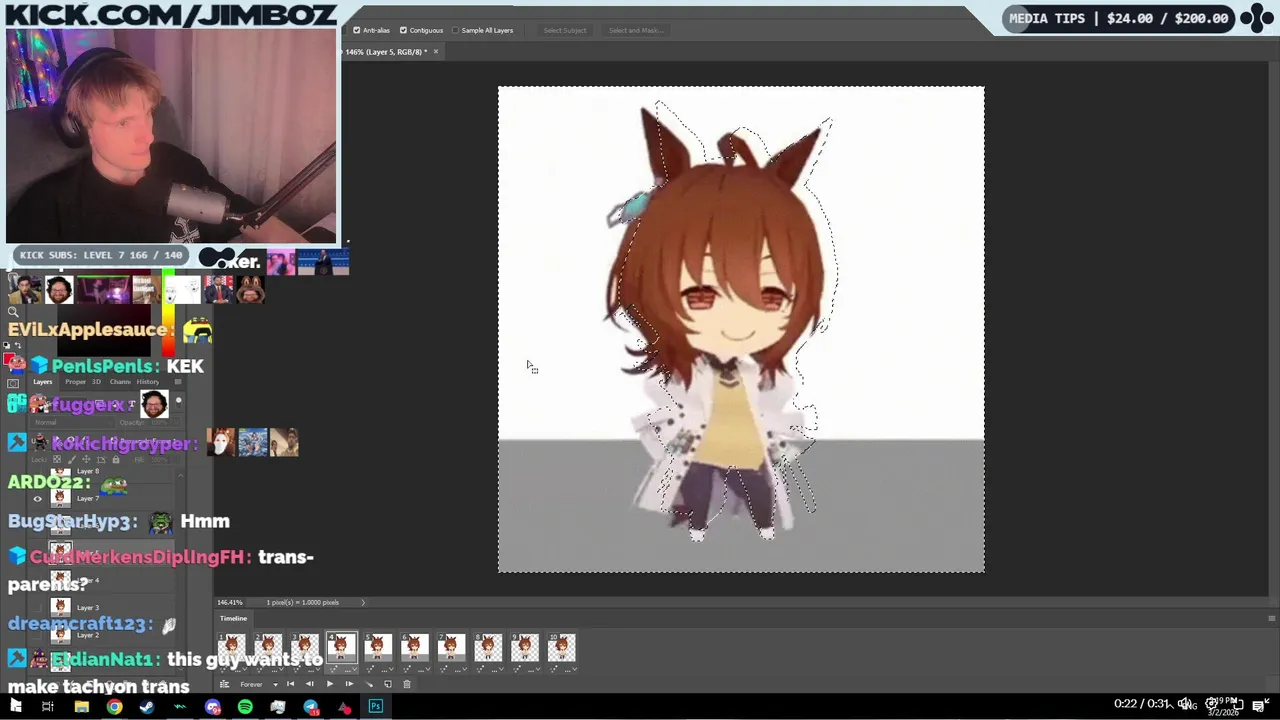Viewport: 1280px width, 720px height.
Task: Duplicate the selected timeline frame
Action: click(x=388, y=684)
